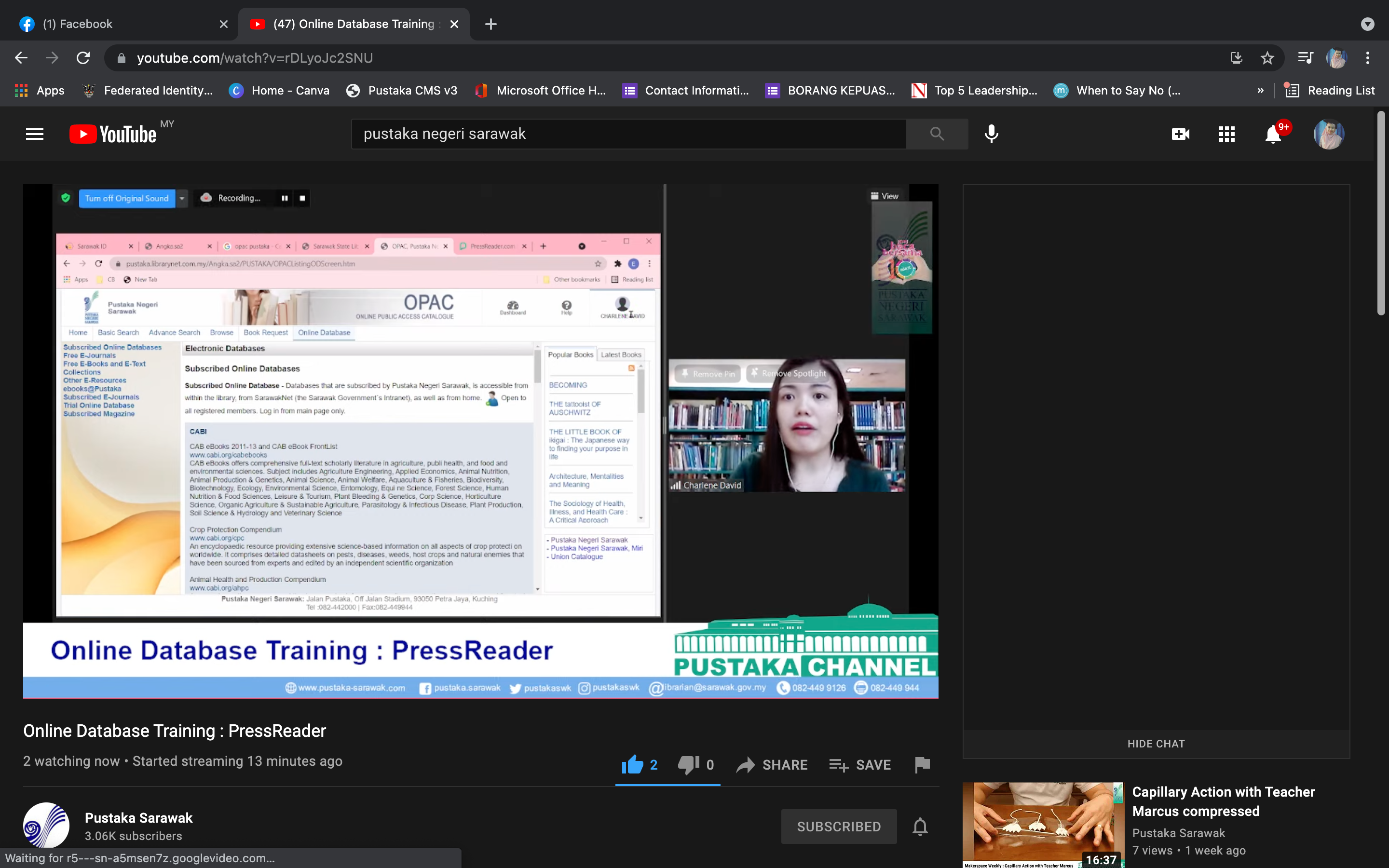1389x868 pixels.
Task: Go forward in browser history
Action: [52, 58]
